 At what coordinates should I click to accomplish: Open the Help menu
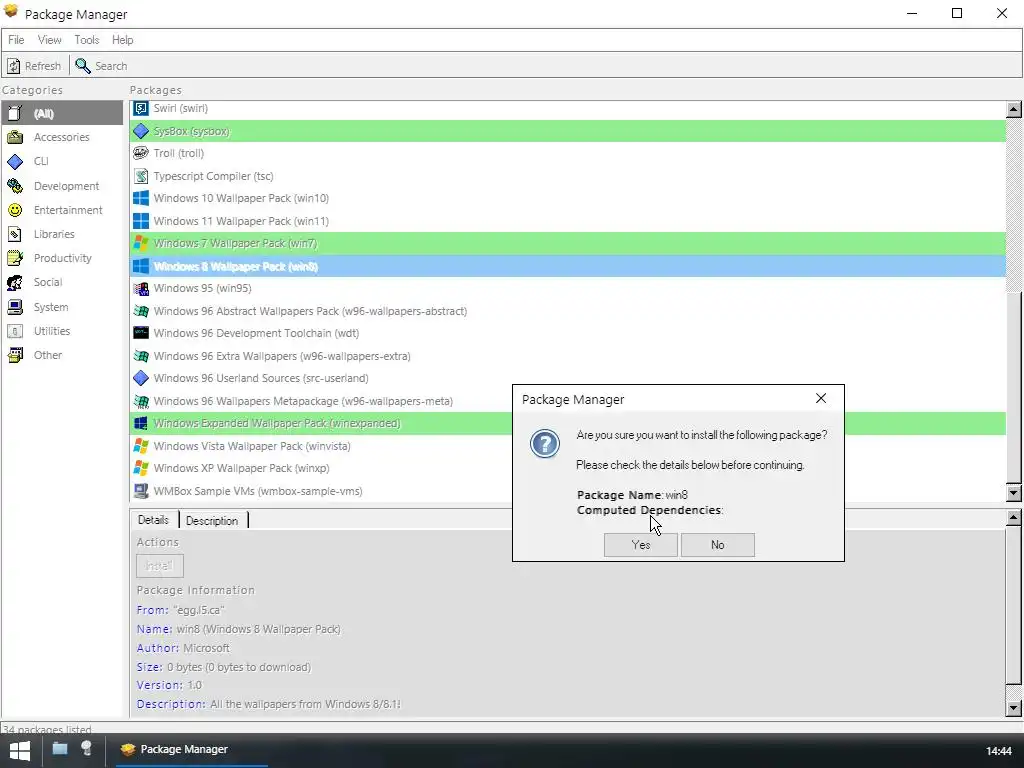pos(123,40)
